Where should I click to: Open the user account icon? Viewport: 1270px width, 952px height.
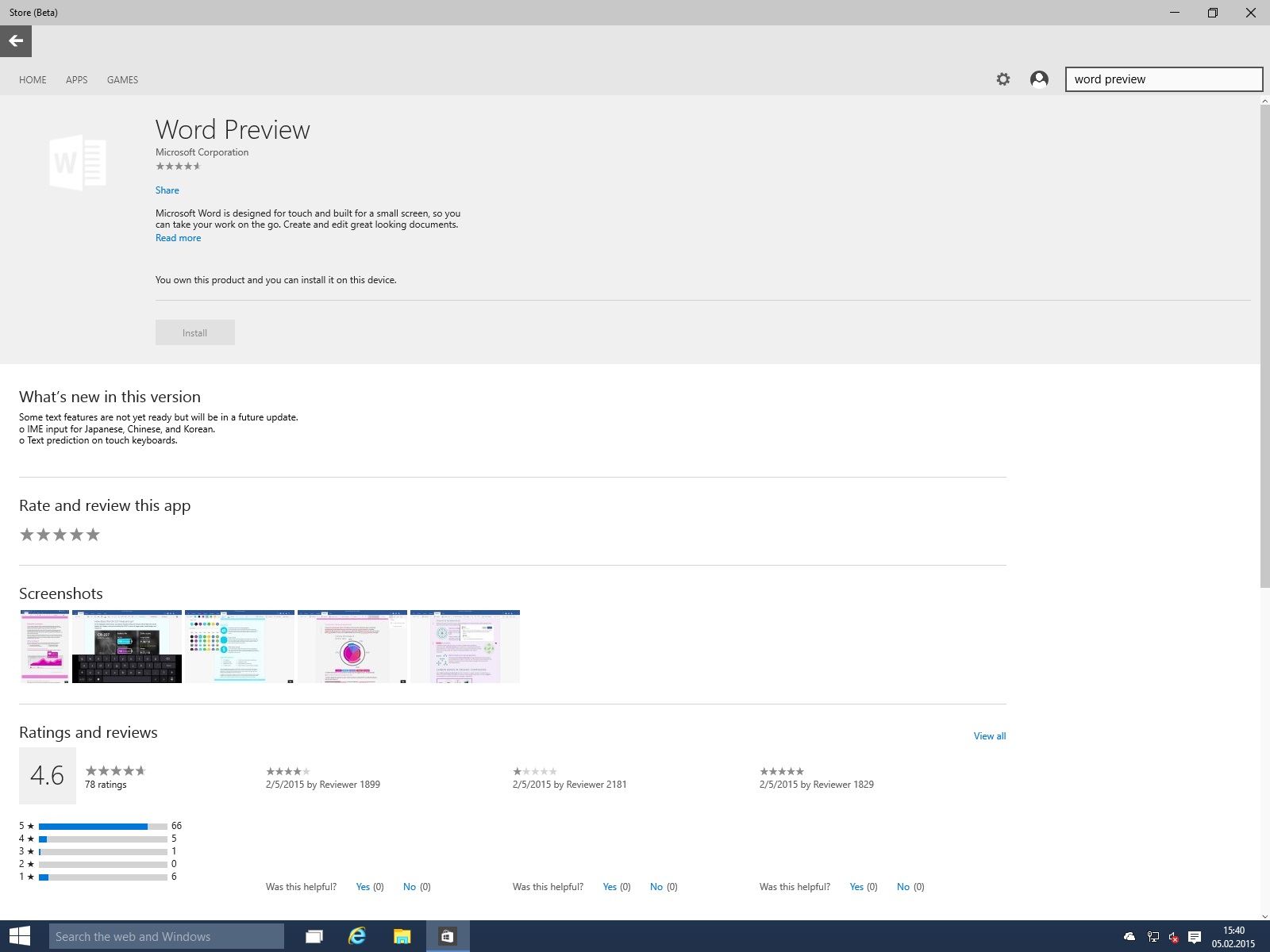tap(1039, 79)
